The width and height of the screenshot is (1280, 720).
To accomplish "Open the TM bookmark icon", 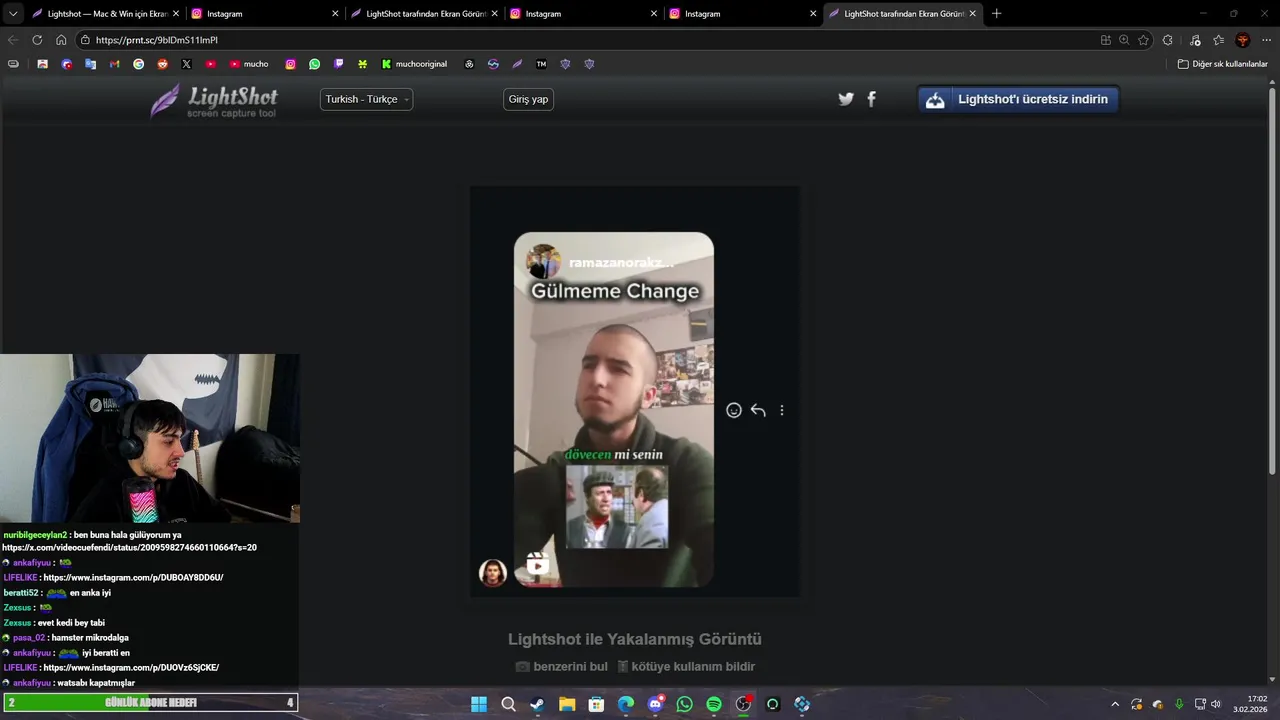I will [x=541, y=64].
